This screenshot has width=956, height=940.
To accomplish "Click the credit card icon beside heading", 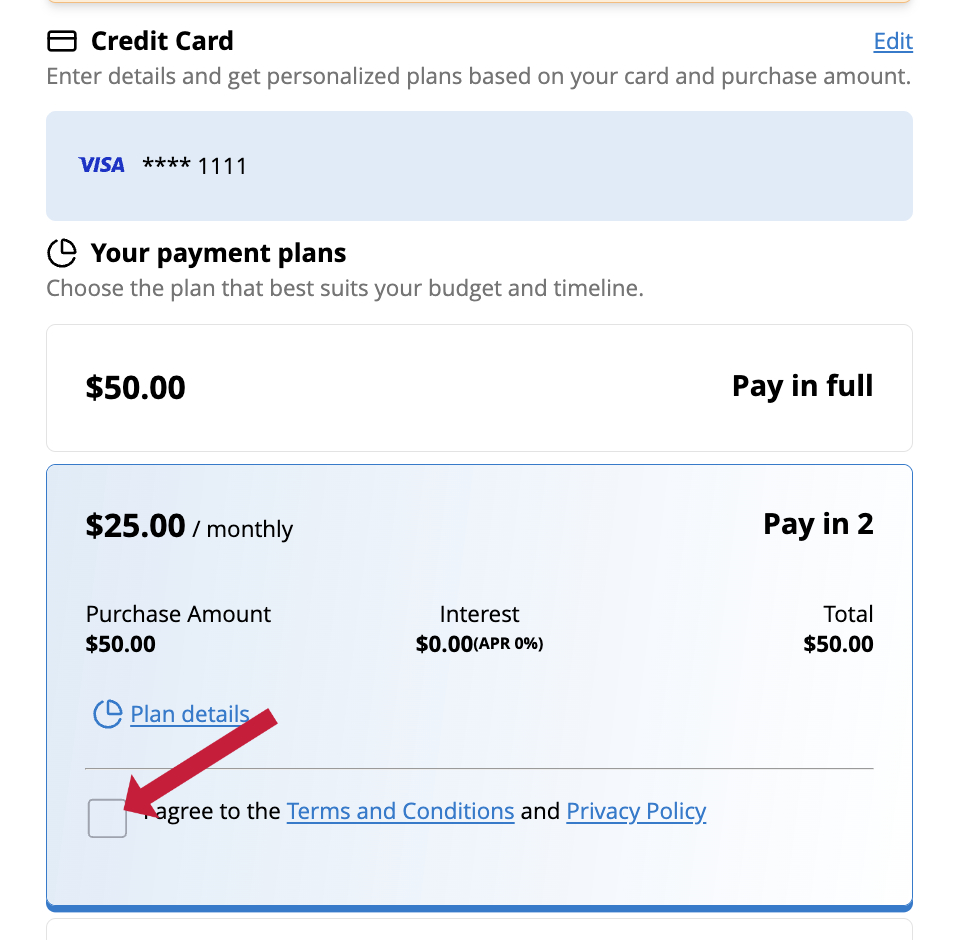I will [62, 41].
